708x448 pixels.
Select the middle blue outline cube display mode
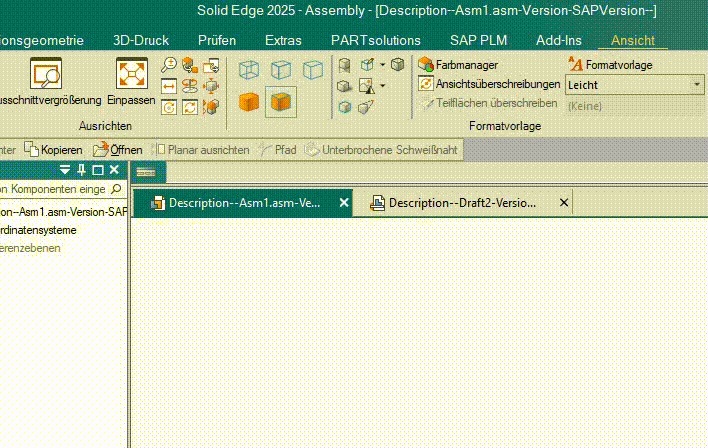point(280,70)
